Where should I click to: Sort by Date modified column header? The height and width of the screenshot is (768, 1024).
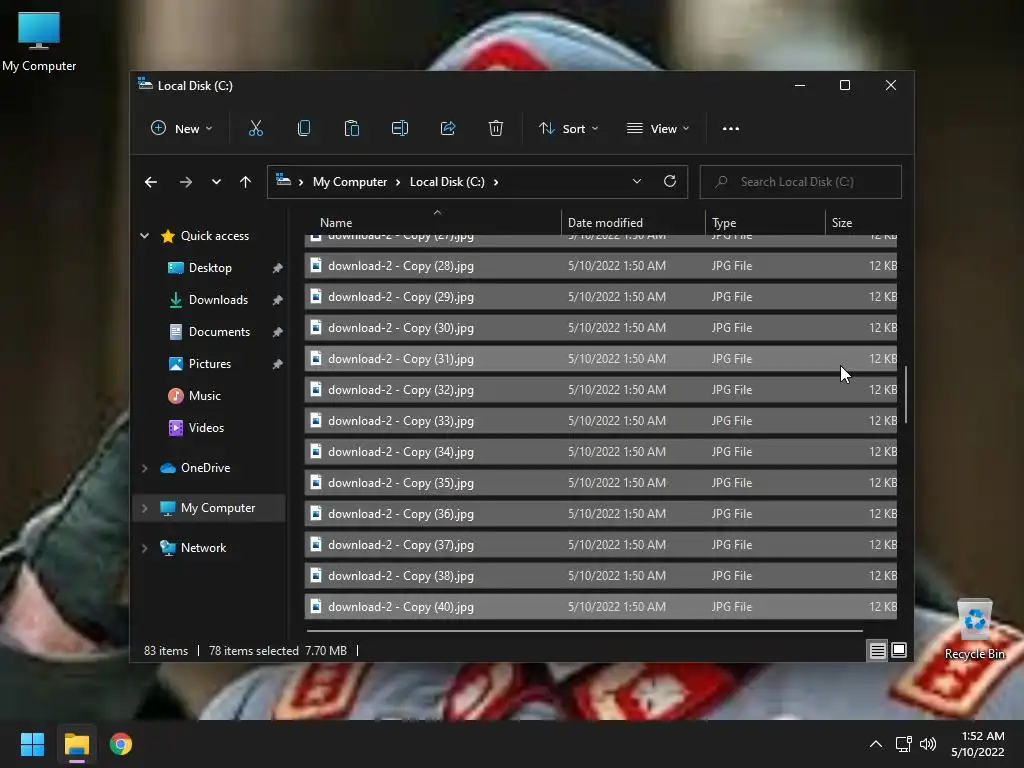[x=633, y=223]
